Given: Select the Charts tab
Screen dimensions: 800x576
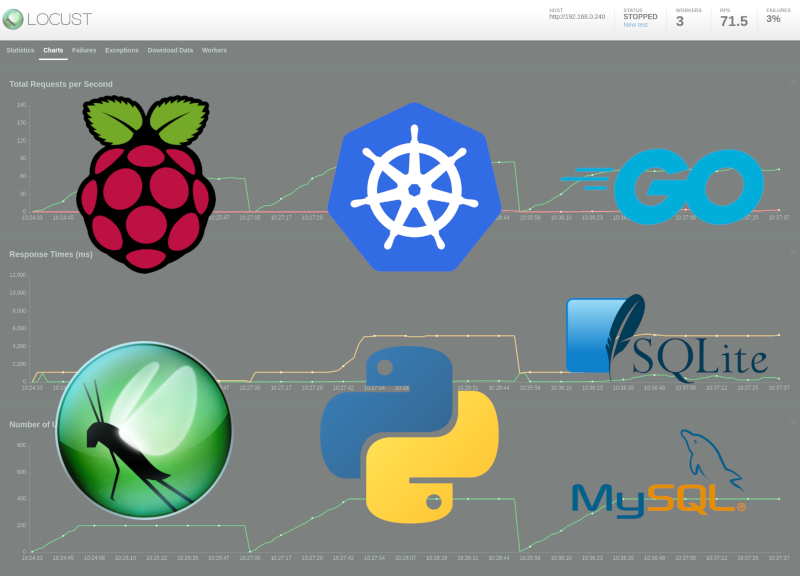Looking at the screenshot, I should point(52,50).
